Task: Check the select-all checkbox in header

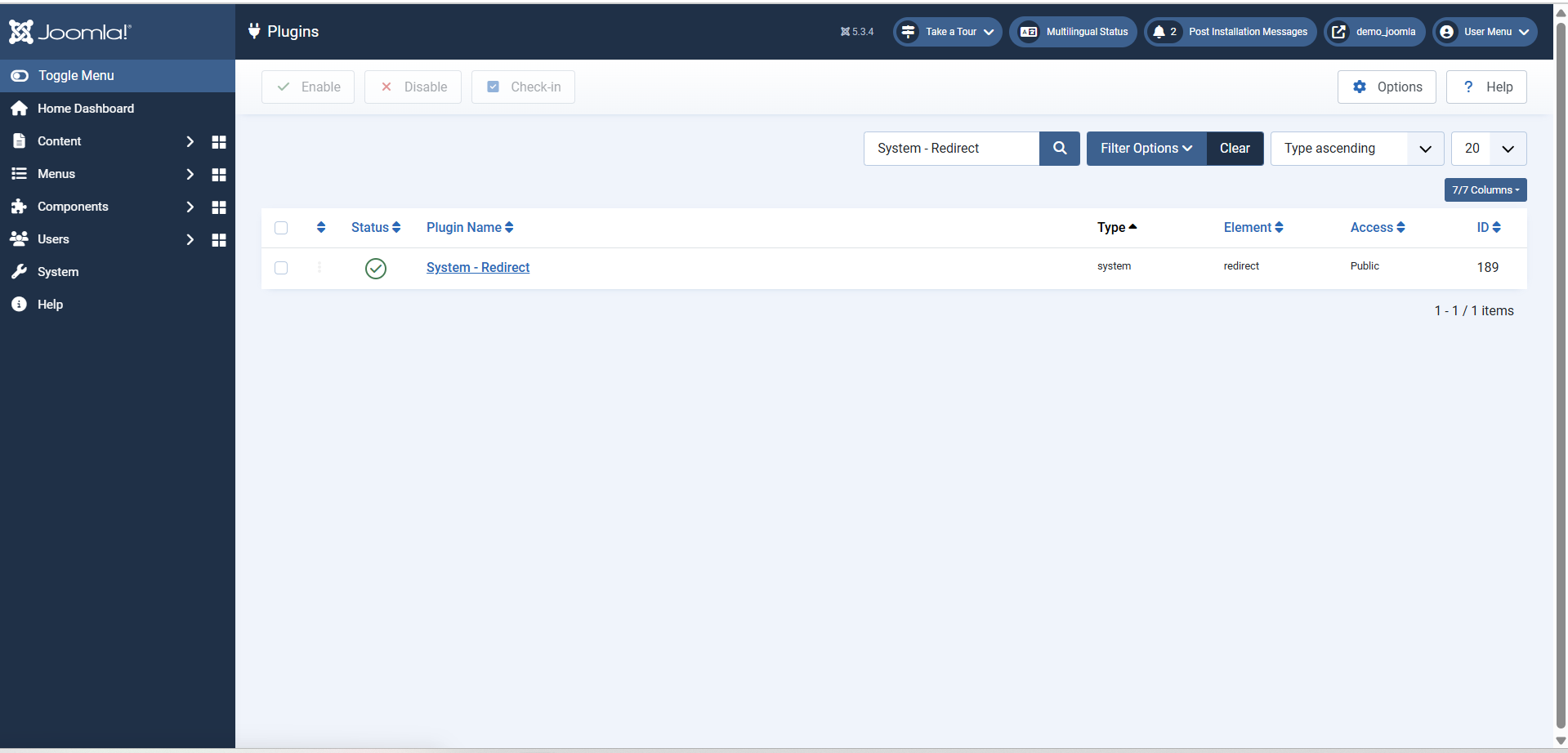Action: pos(281,228)
